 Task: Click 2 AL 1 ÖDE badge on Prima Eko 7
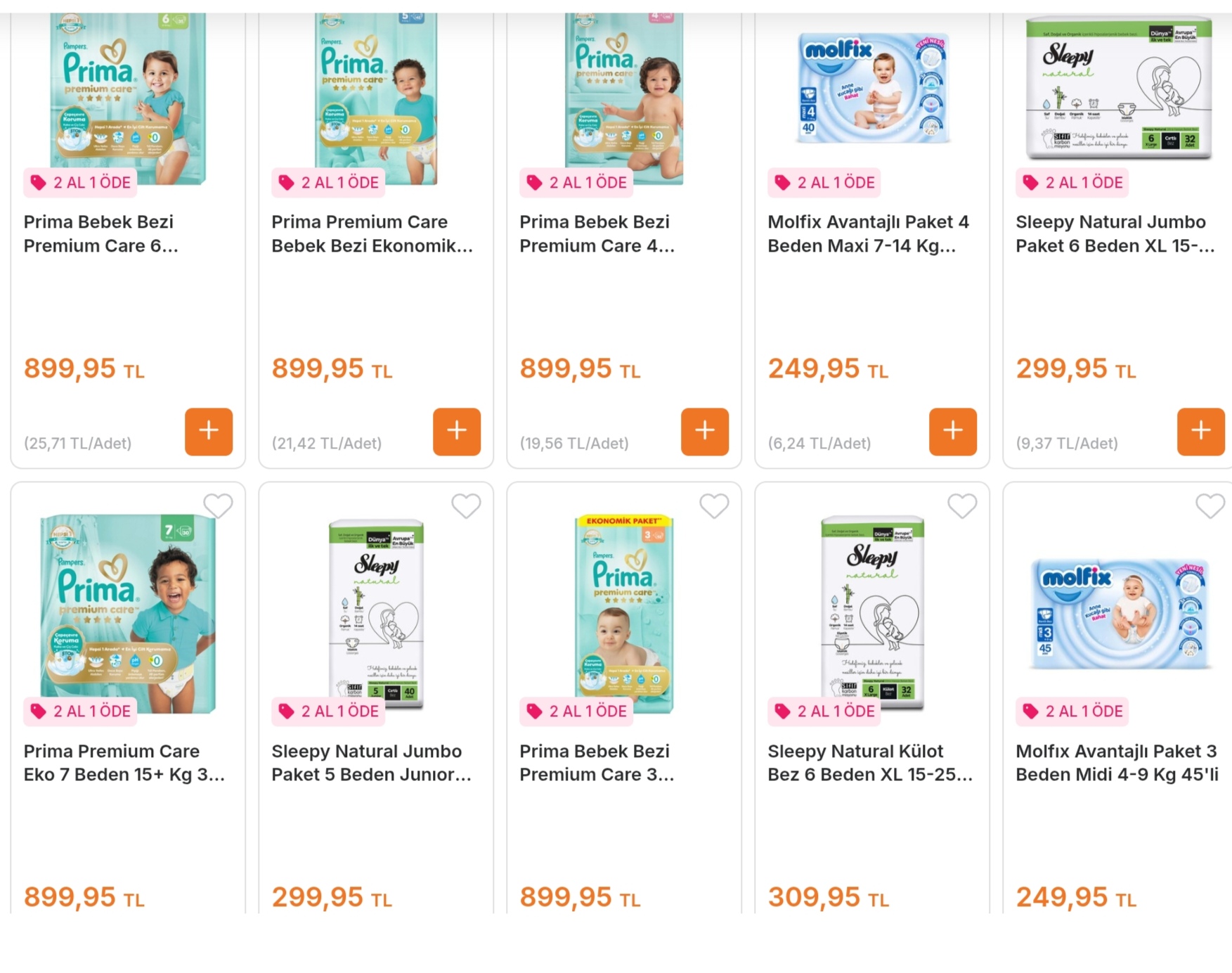(x=81, y=711)
